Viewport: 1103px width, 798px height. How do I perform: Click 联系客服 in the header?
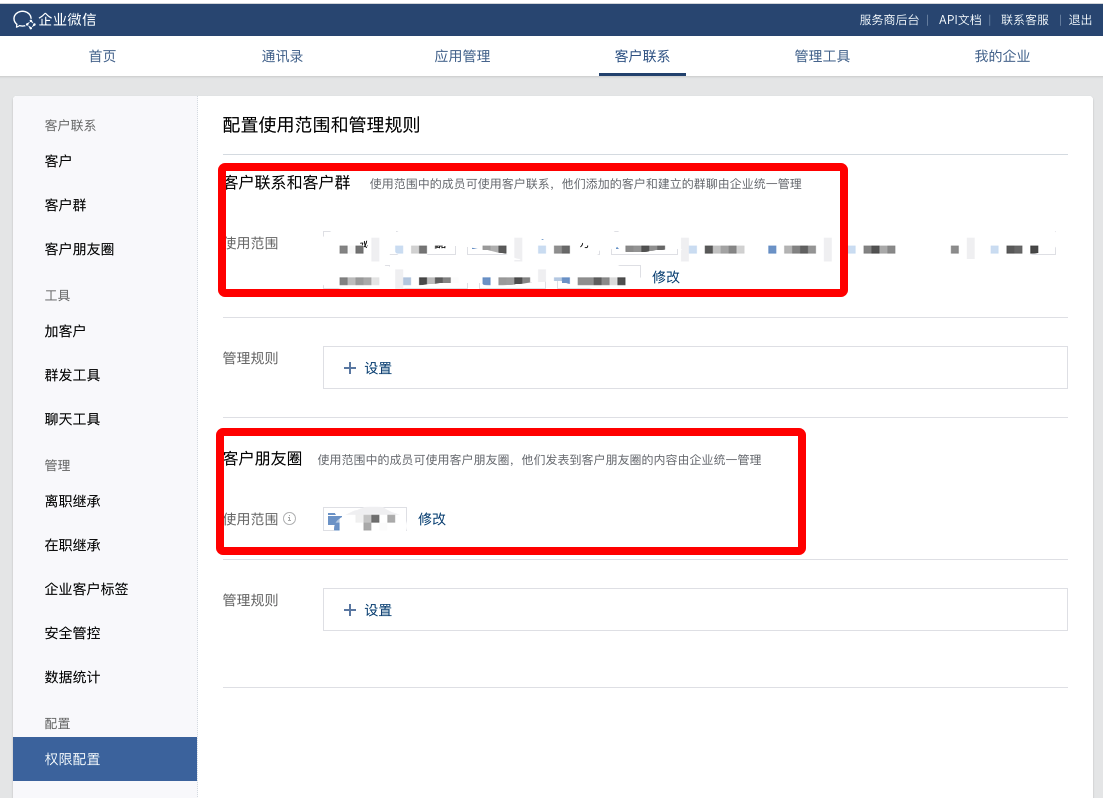coord(1025,20)
